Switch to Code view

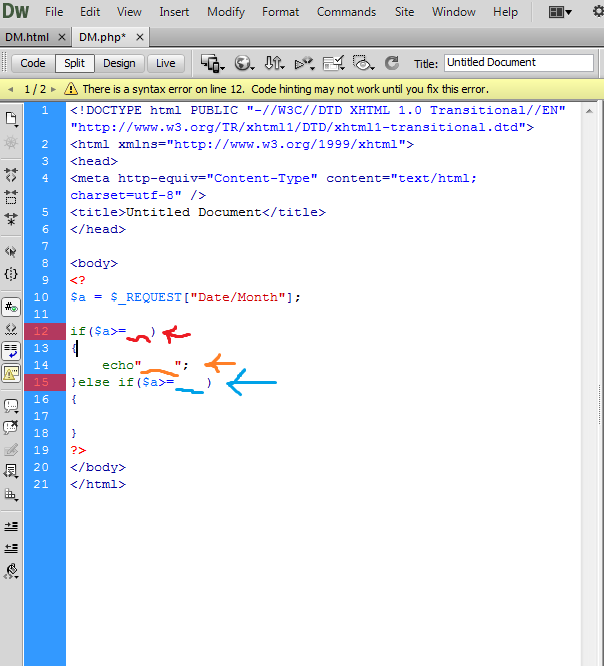[x=33, y=63]
